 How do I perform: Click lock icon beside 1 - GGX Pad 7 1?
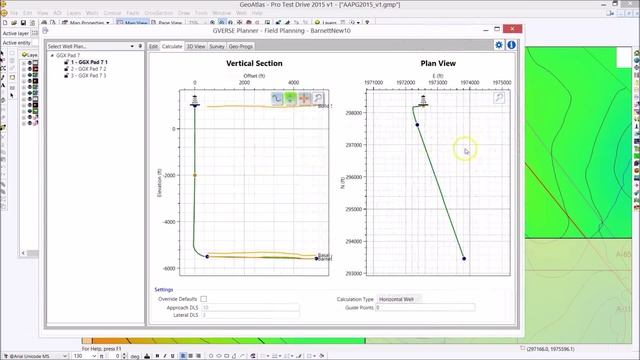67,62
